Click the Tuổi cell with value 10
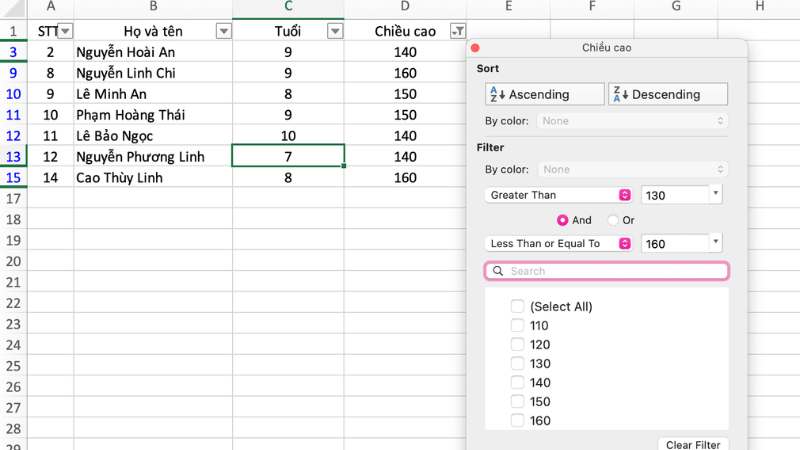The image size is (800, 450). (288, 136)
